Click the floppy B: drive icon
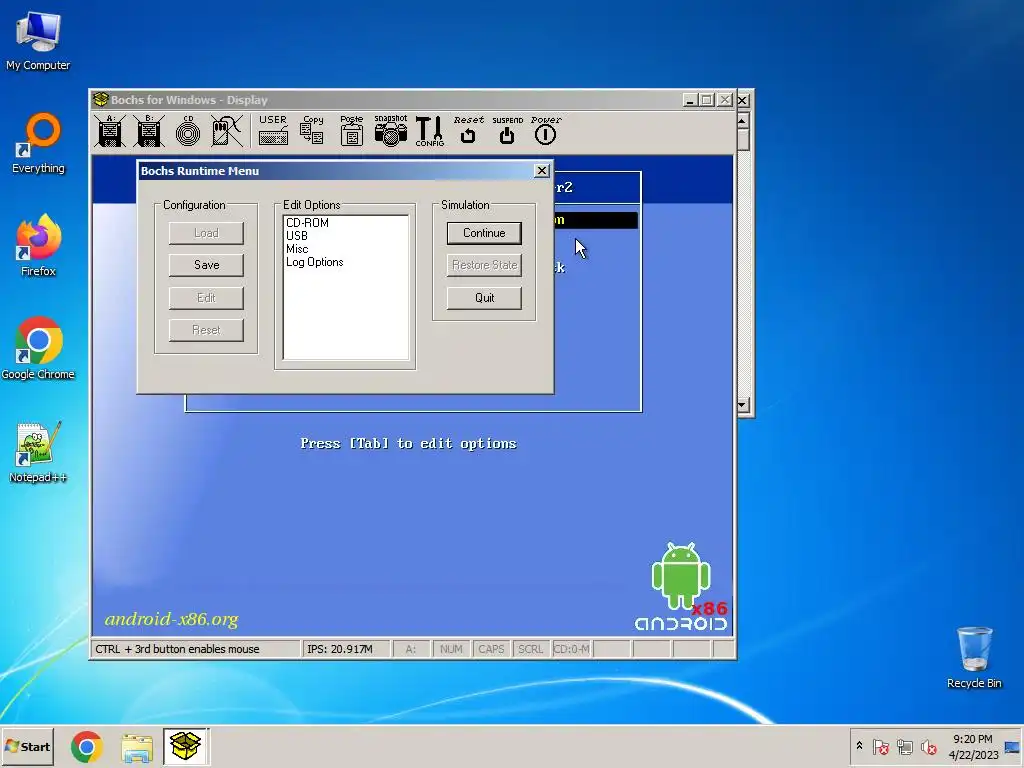Image resolution: width=1024 pixels, height=768 pixels. tap(148, 131)
